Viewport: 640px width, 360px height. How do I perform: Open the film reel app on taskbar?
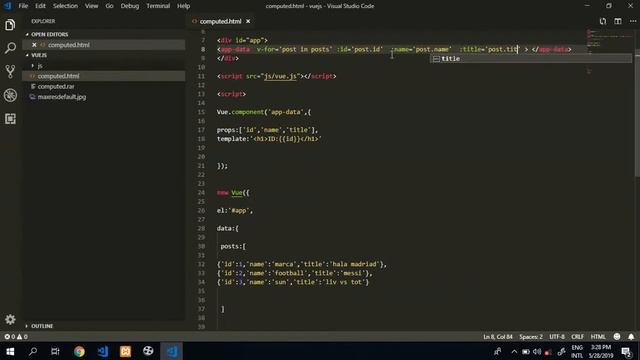click(x=148, y=351)
